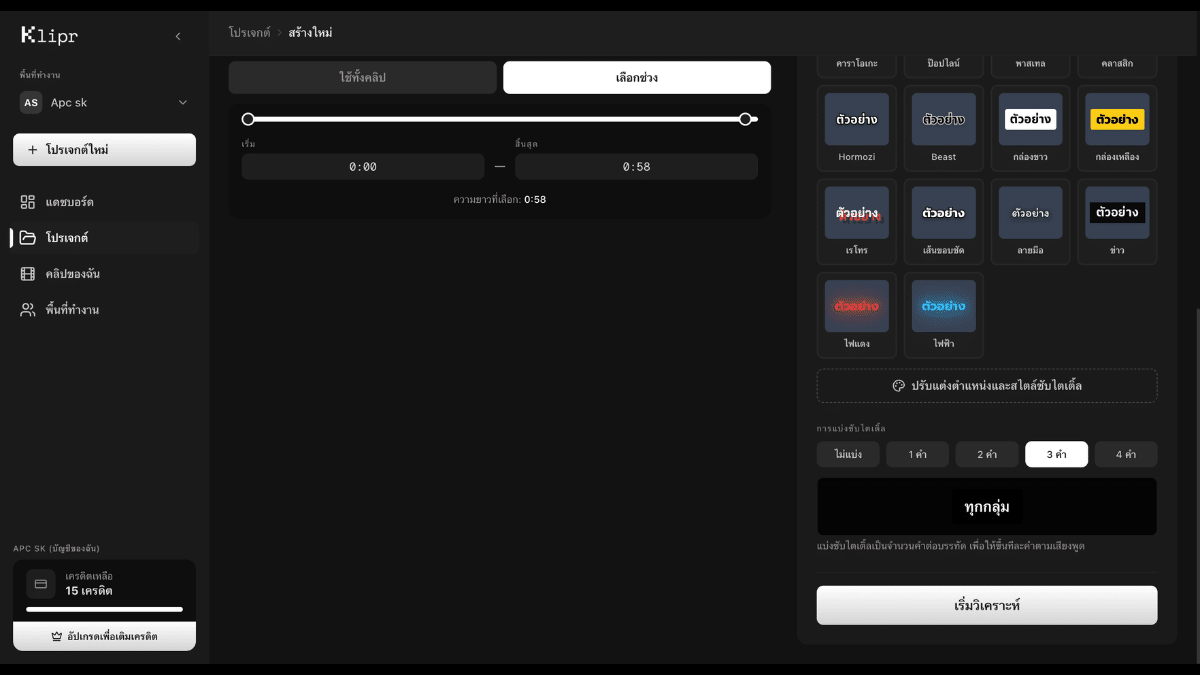Choose the 4 คำ split option
1200x675 pixels.
[x=1125, y=454]
